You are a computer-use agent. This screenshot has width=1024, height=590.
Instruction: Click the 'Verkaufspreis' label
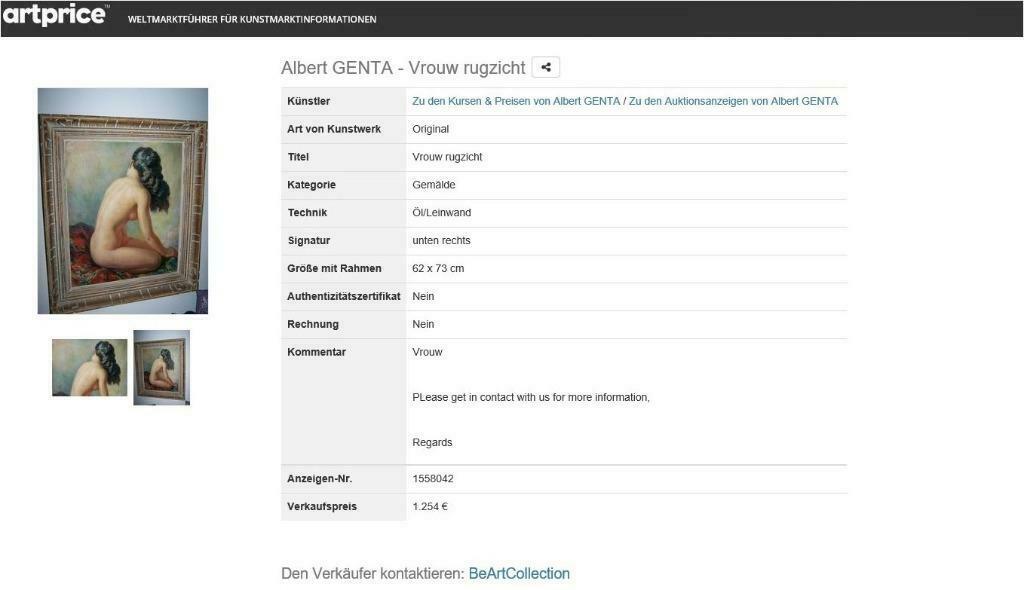click(x=321, y=506)
